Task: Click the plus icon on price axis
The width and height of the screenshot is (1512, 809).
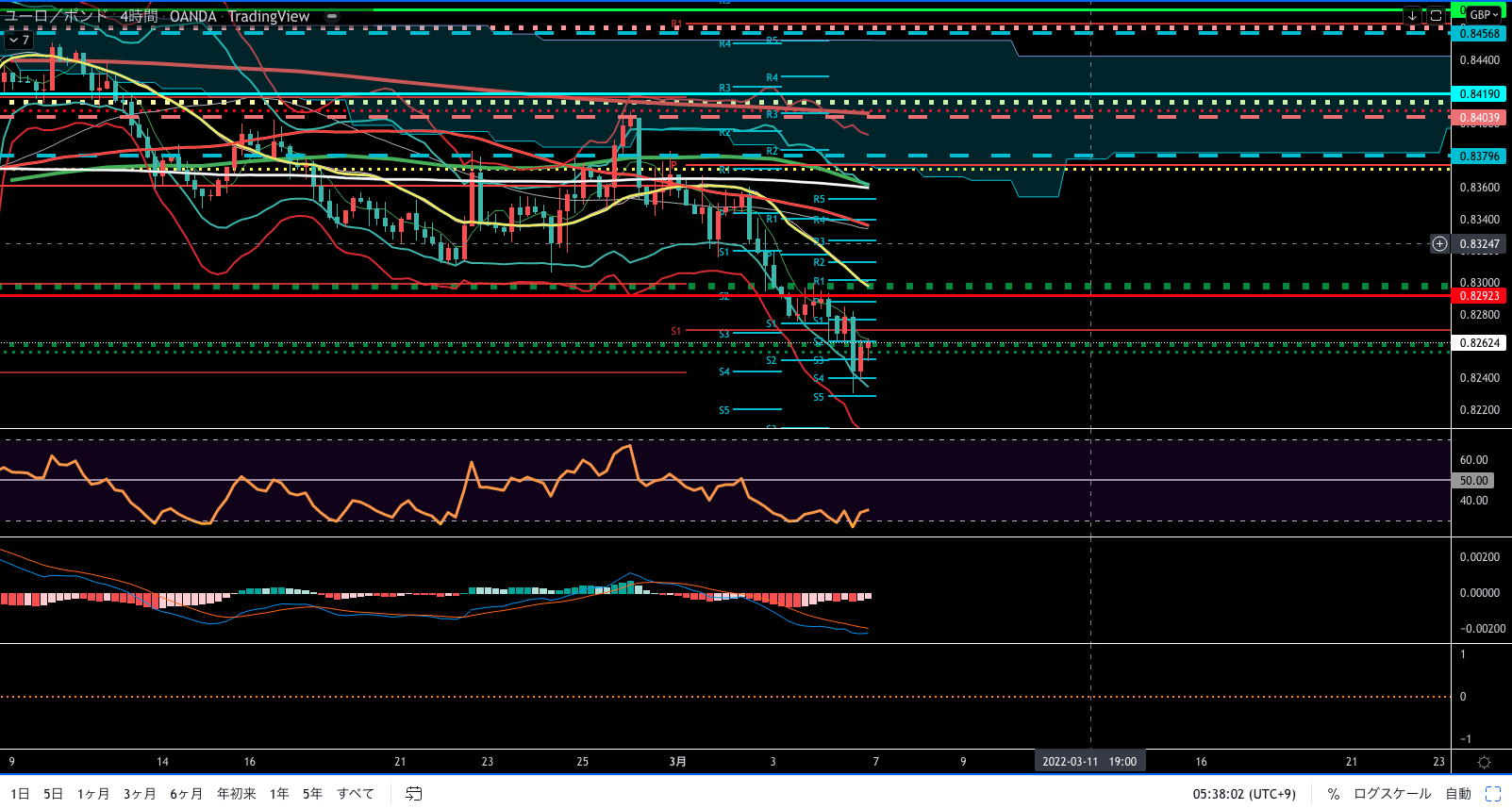Action: pyautogui.click(x=1439, y=244)
